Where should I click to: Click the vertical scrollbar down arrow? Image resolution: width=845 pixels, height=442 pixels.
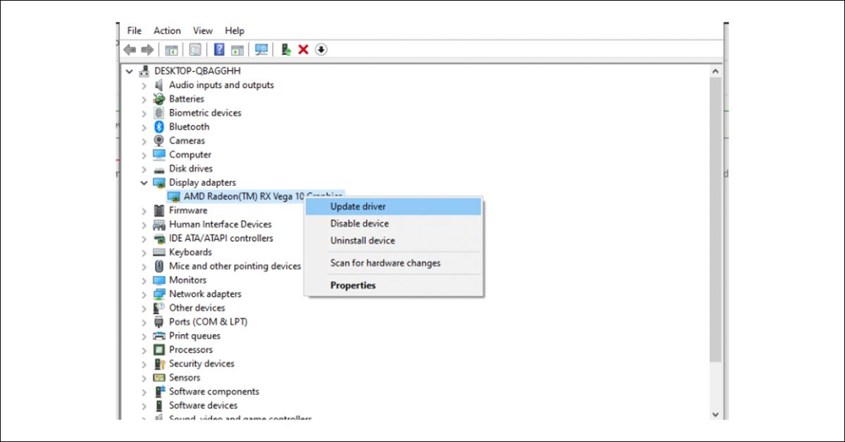point(715,414)
